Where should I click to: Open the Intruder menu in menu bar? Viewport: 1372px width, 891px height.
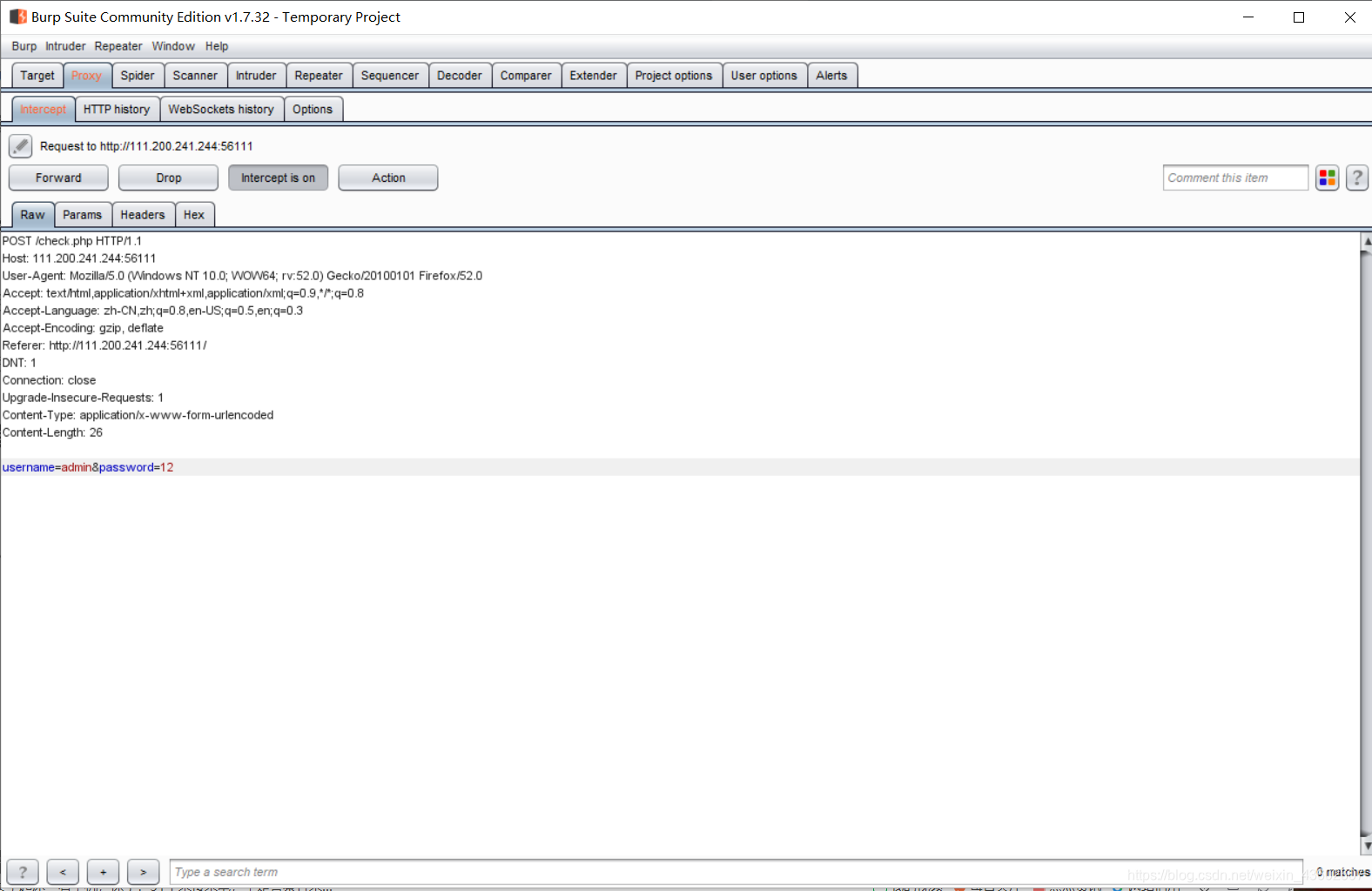[65, 46]
